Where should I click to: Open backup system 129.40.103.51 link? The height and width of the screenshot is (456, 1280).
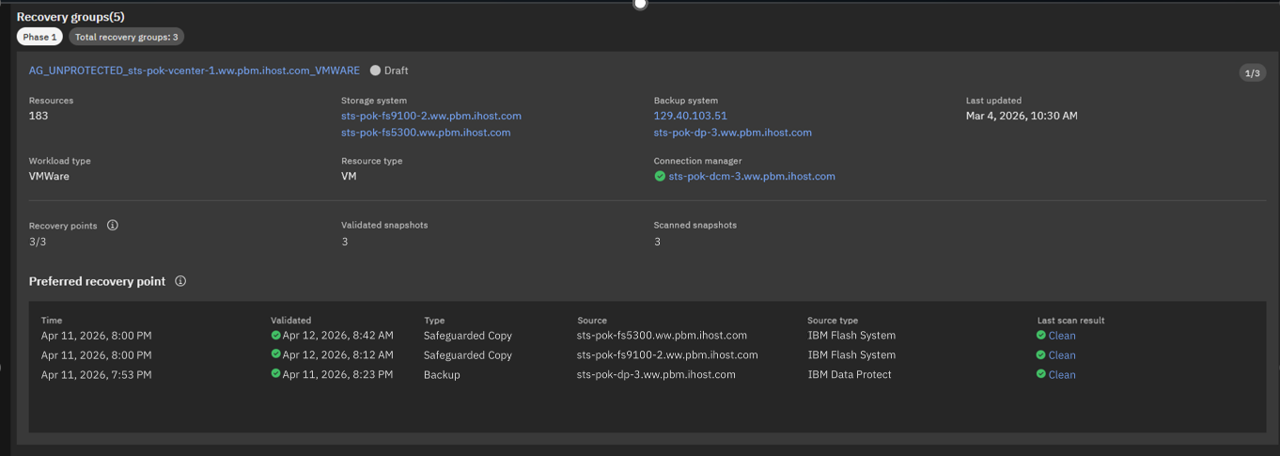click(690, 116)
